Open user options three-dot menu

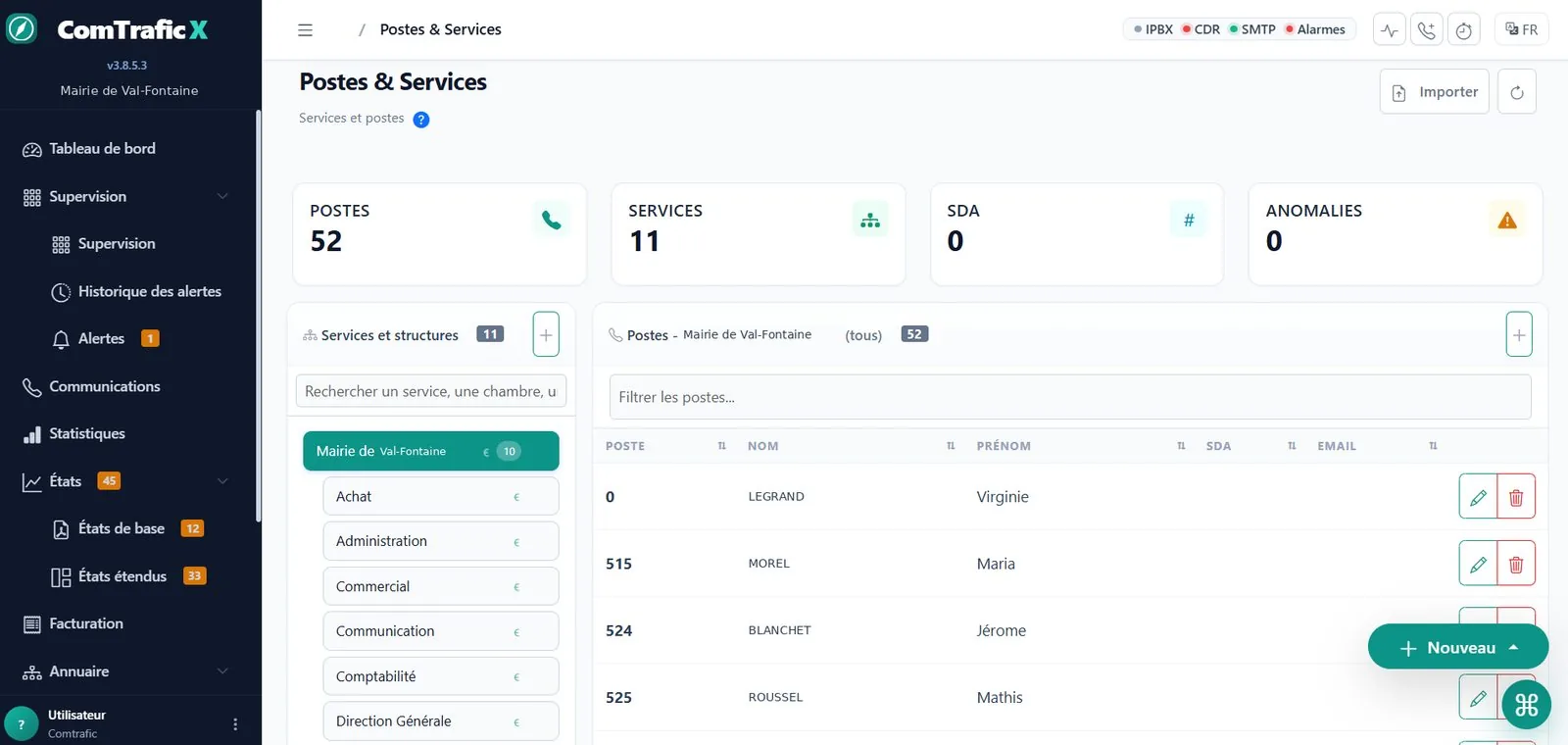pos(235,724)
